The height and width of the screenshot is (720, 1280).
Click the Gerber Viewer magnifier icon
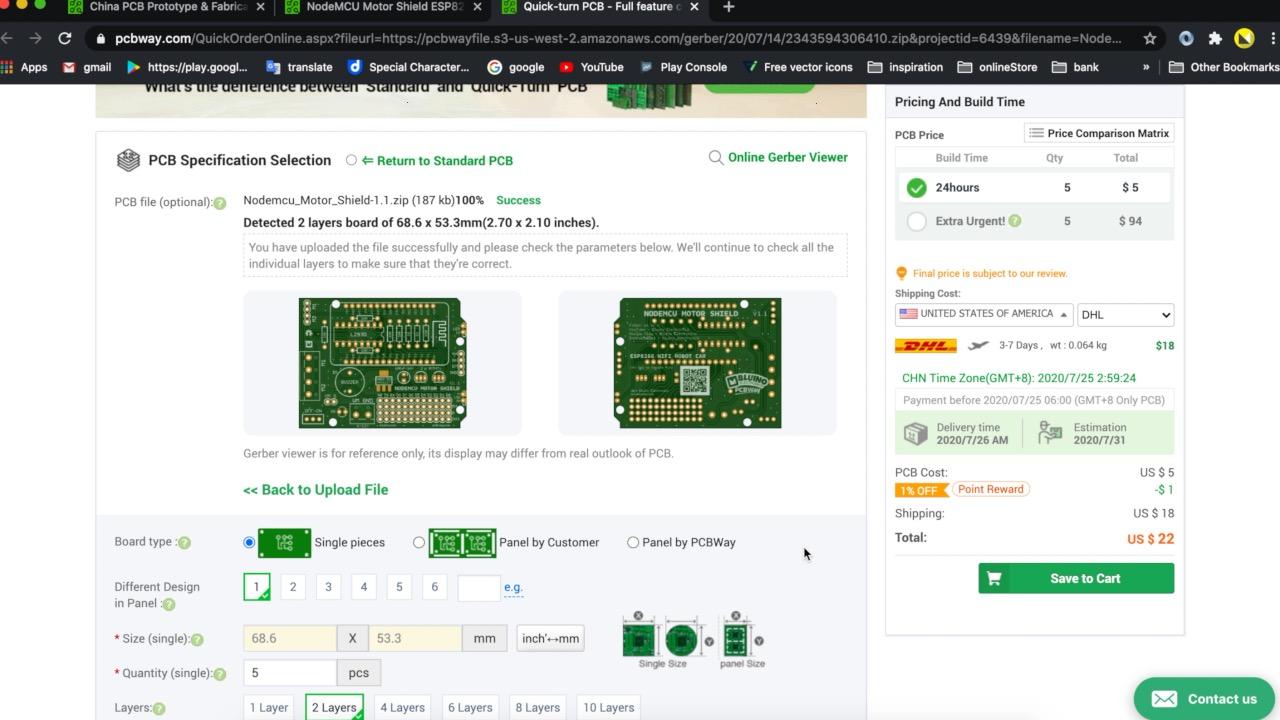[x=716, y=157]
